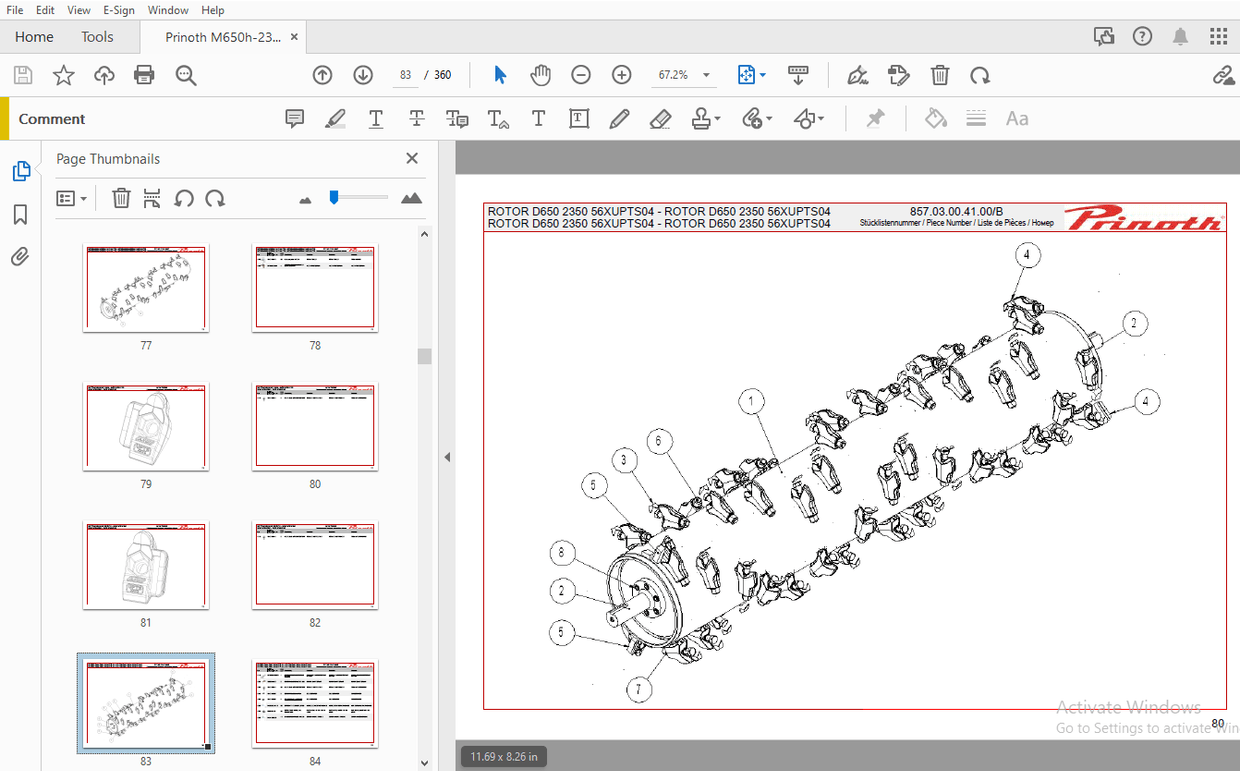This screenshot has height=771, width=1240.
Task: Select the Hand tool for panning
Action: coord(540,74)
